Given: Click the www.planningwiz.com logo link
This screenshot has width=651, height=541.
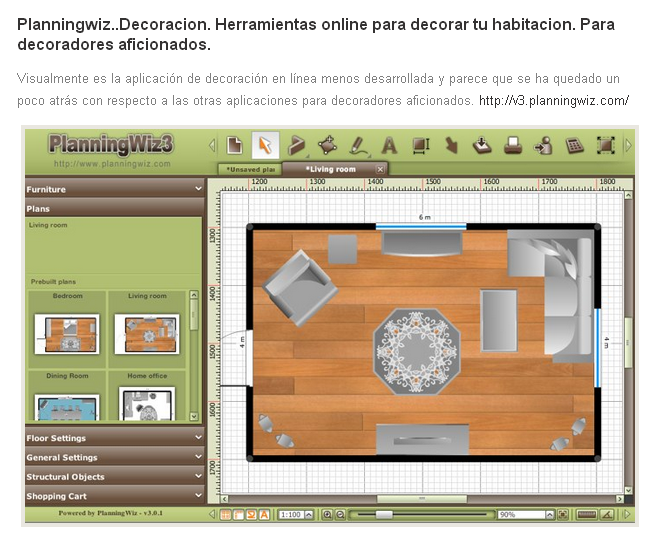Looking at the screenshot, I should 112,164.
